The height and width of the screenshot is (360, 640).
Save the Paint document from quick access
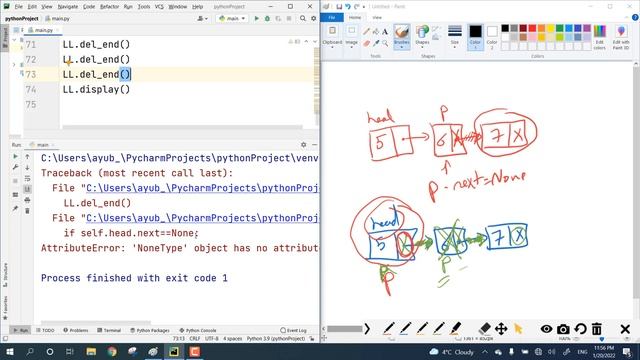(339, 7)
